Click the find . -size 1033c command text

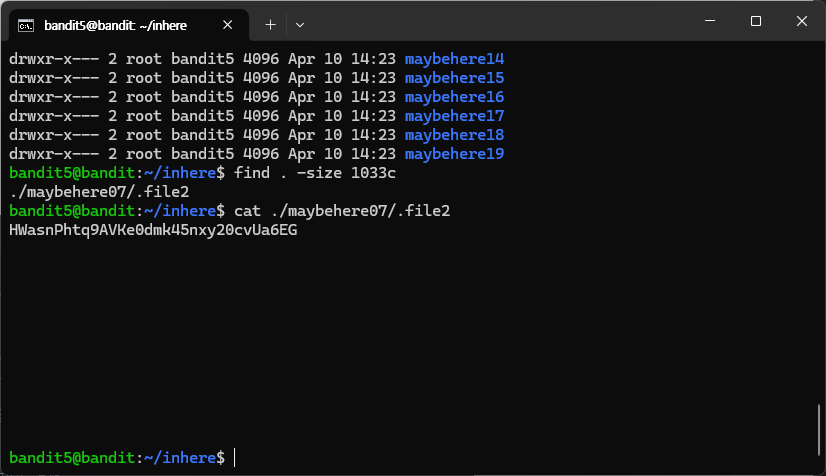[x=315, y=173]
